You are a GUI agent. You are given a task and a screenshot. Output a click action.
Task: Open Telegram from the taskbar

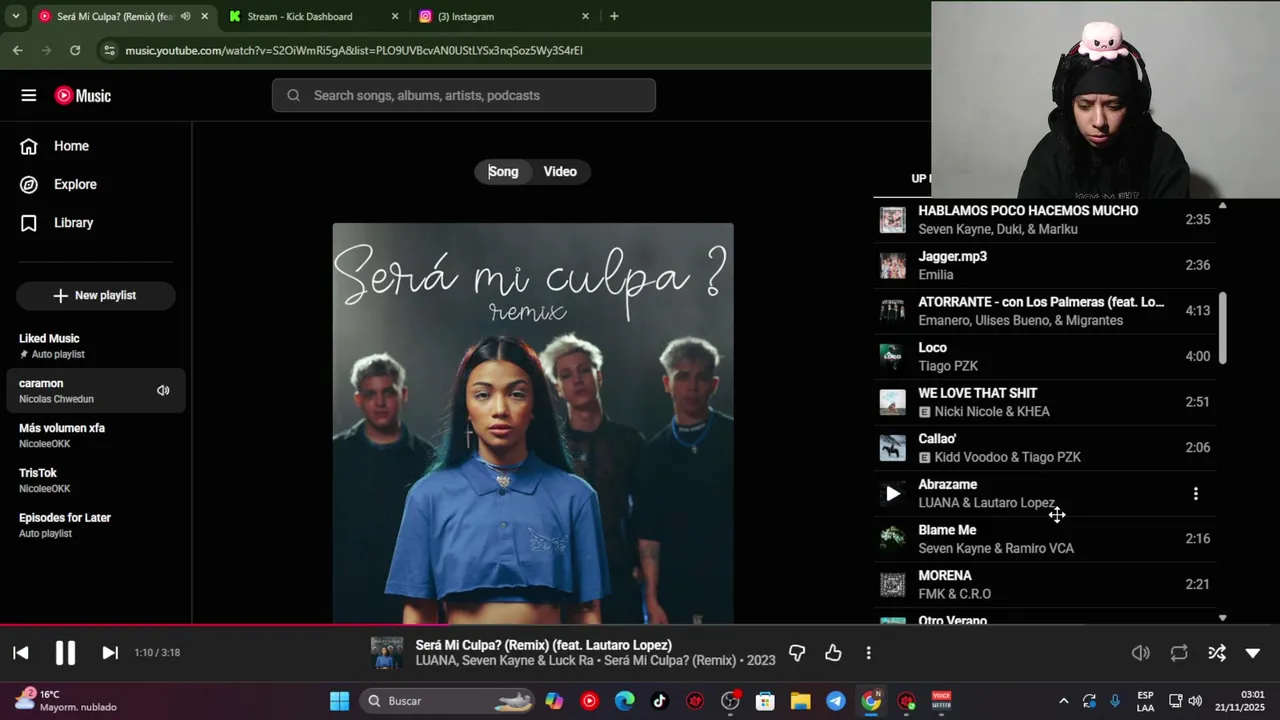[836, 701]
